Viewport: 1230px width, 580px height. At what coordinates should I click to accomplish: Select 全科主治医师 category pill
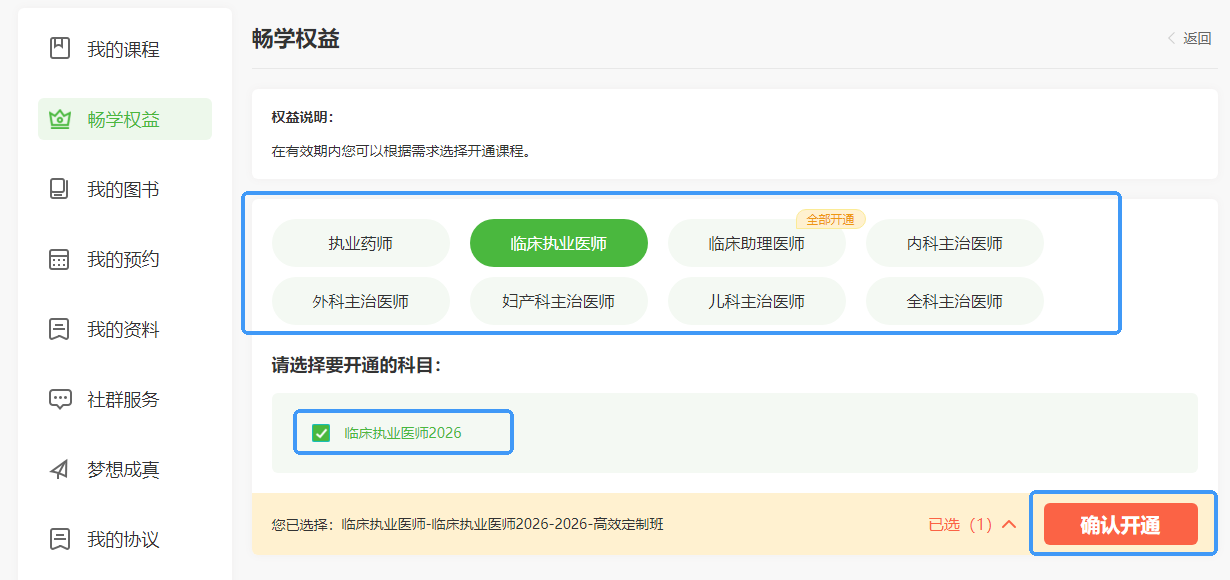coord(954,301)
